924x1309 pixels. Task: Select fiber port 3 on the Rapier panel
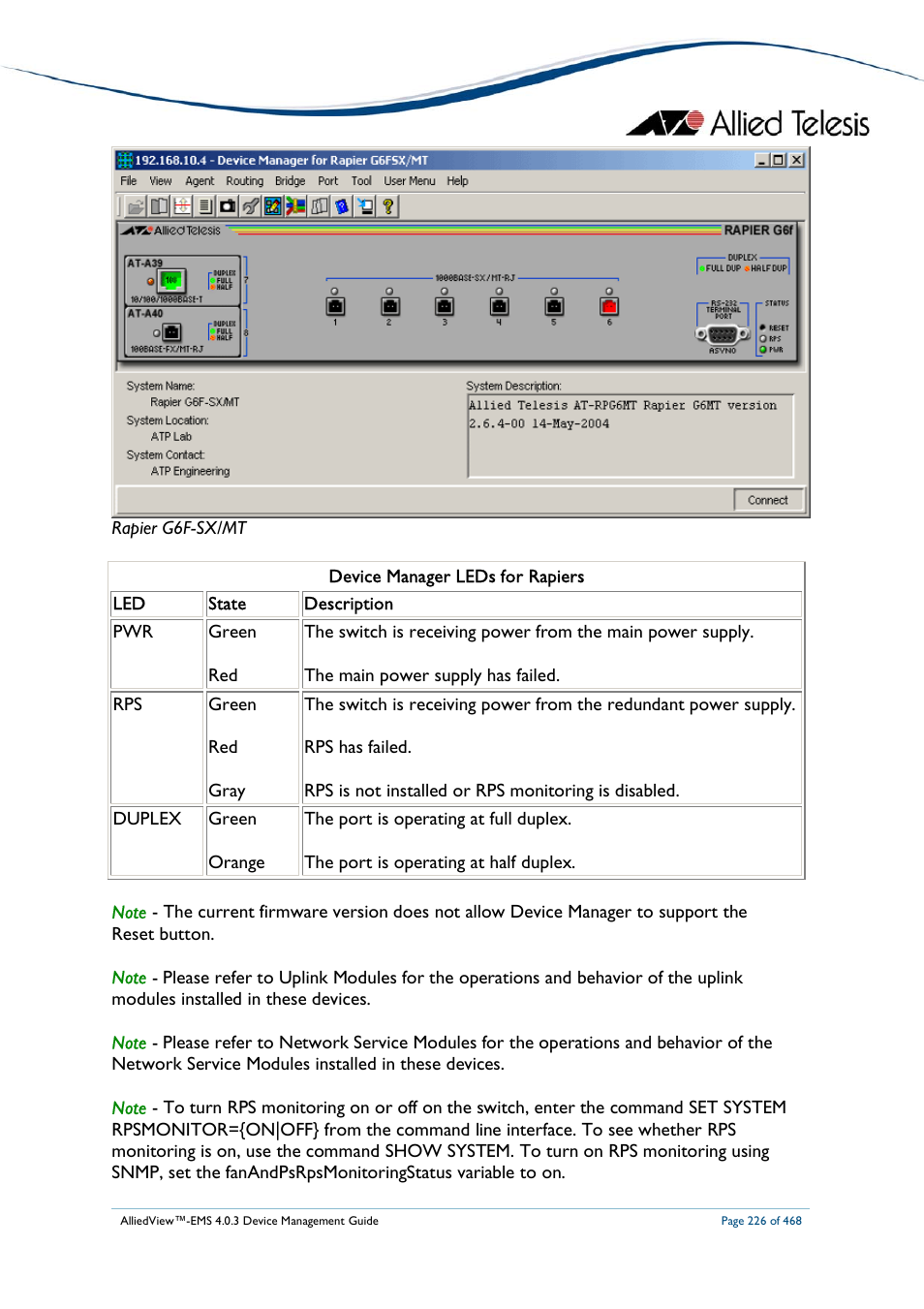point(445,307)
